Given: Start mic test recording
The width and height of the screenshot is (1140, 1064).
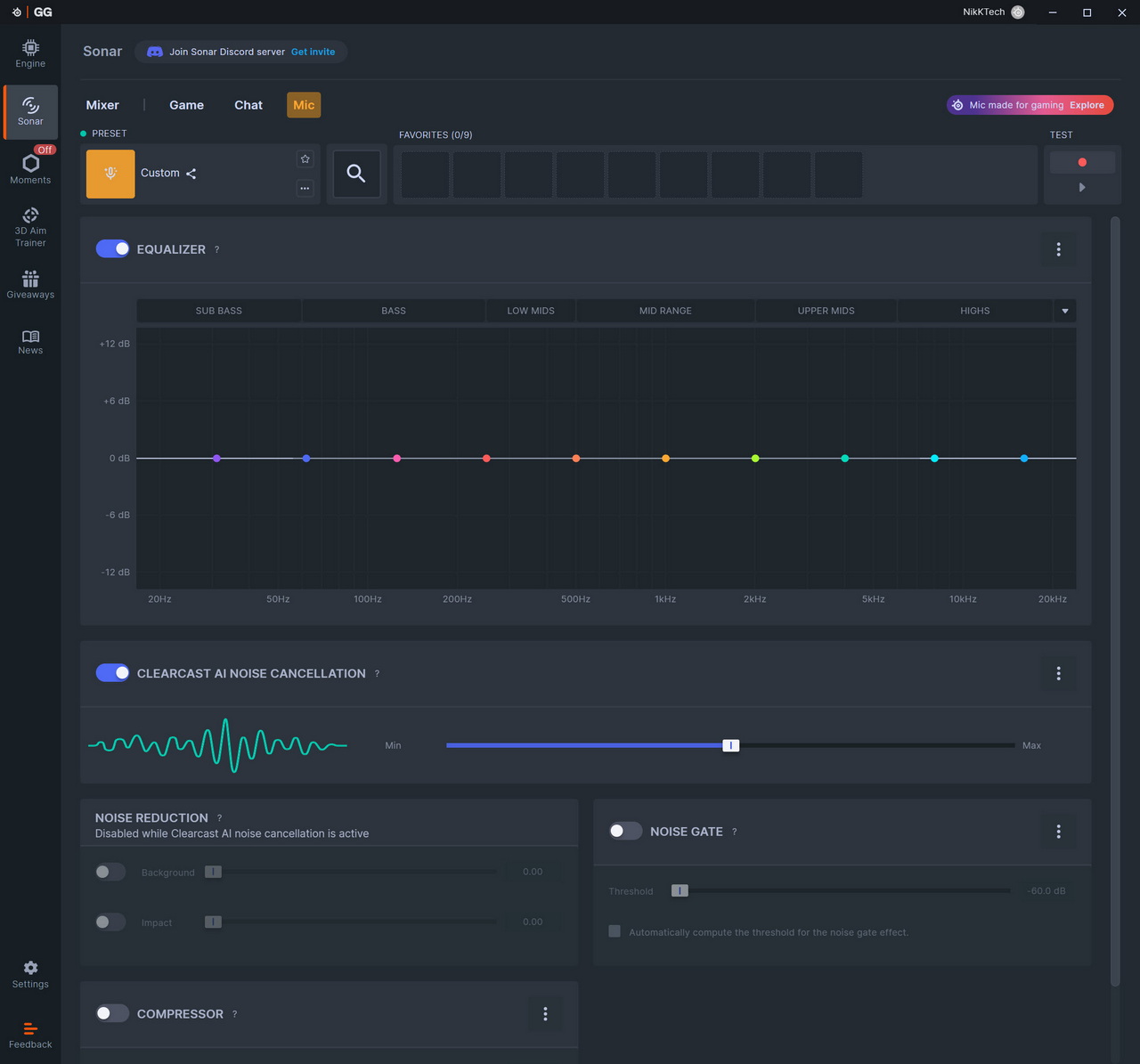Looking at the screenshot, I should pos(1082,163).
